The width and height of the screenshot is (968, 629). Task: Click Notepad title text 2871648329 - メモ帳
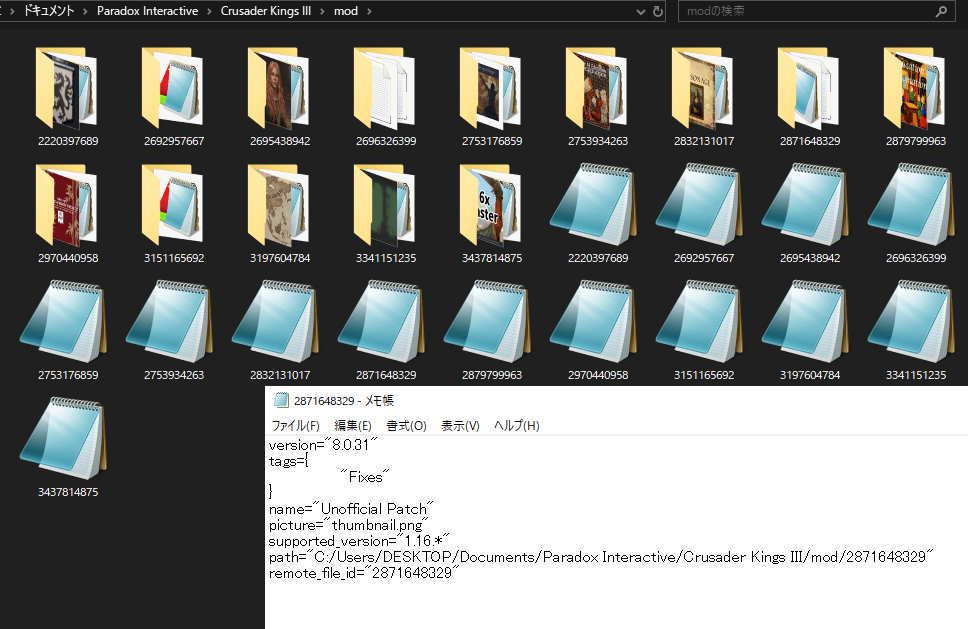pos(344,401)
